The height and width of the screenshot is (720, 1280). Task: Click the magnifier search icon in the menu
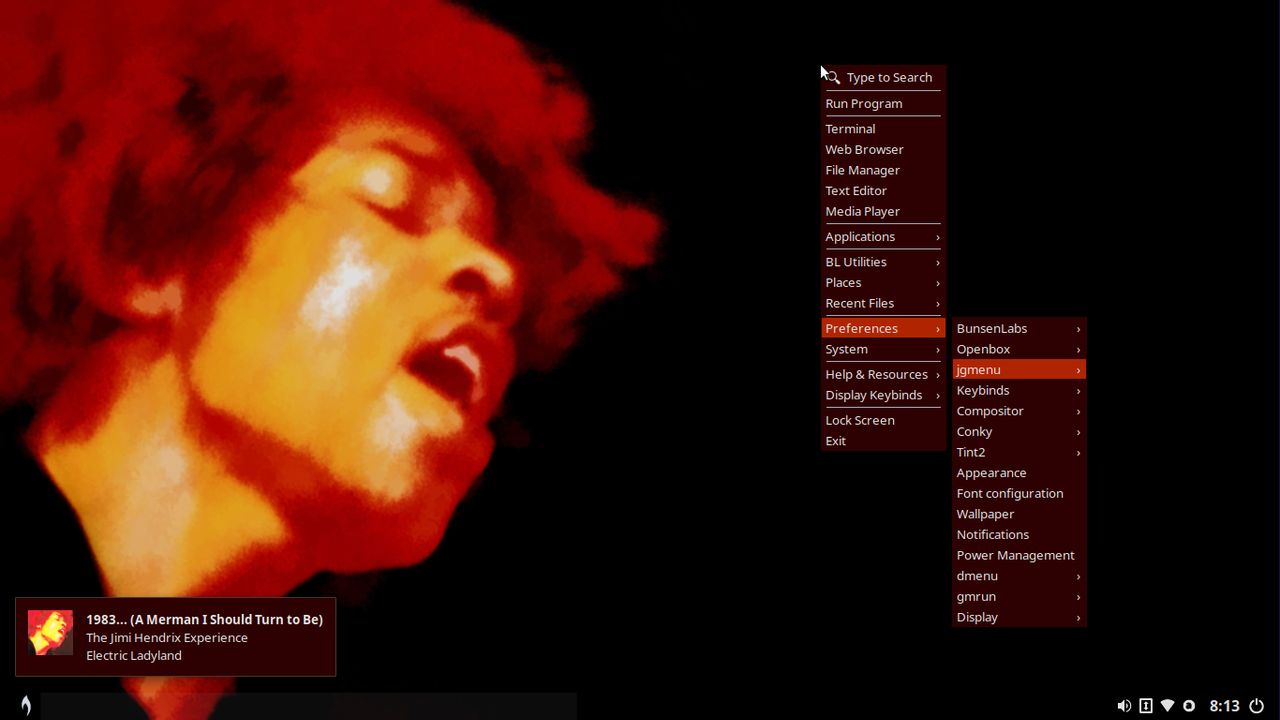click(833, 77)
